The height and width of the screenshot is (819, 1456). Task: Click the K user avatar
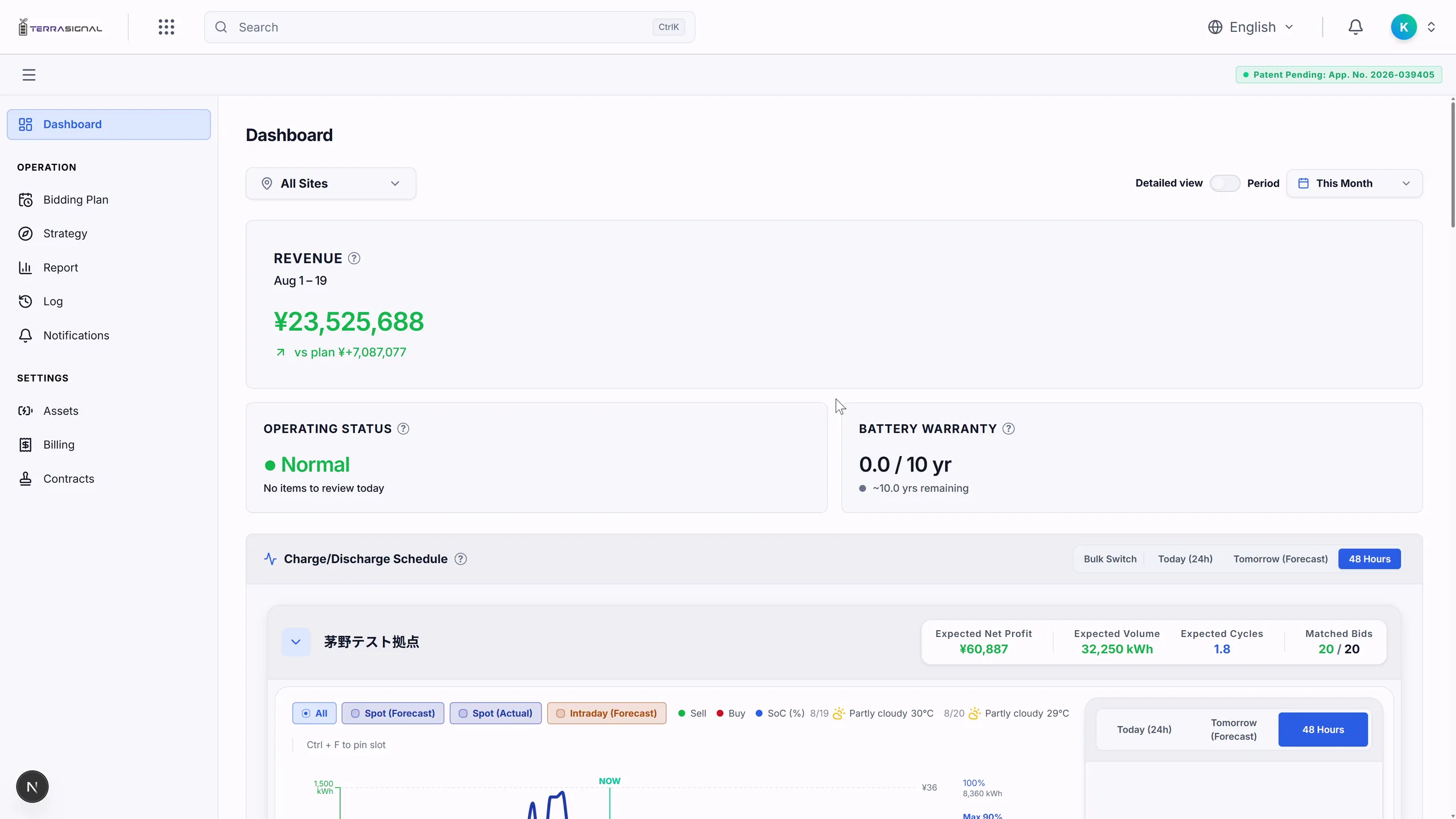1404,27
